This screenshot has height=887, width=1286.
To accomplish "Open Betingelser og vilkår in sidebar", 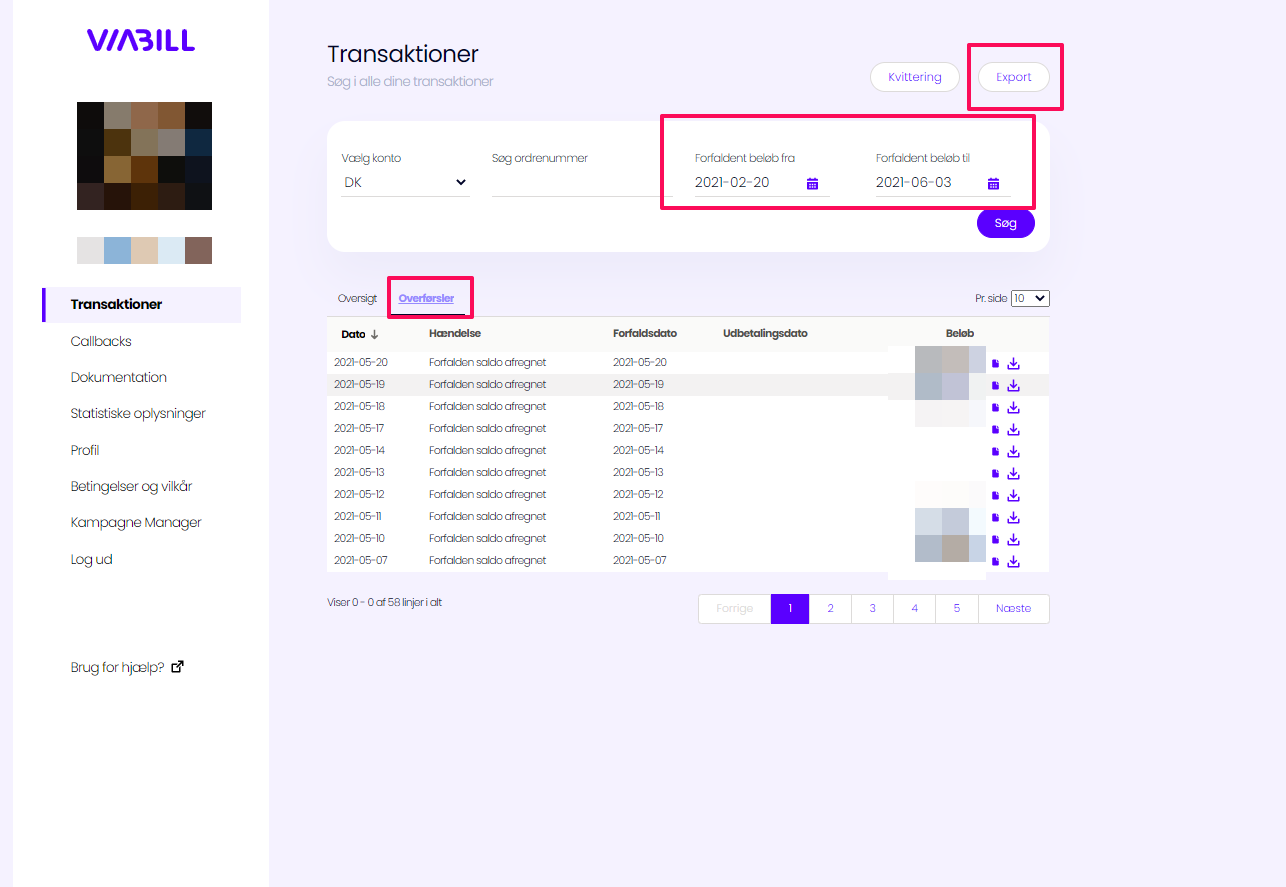I will (131, 486).
